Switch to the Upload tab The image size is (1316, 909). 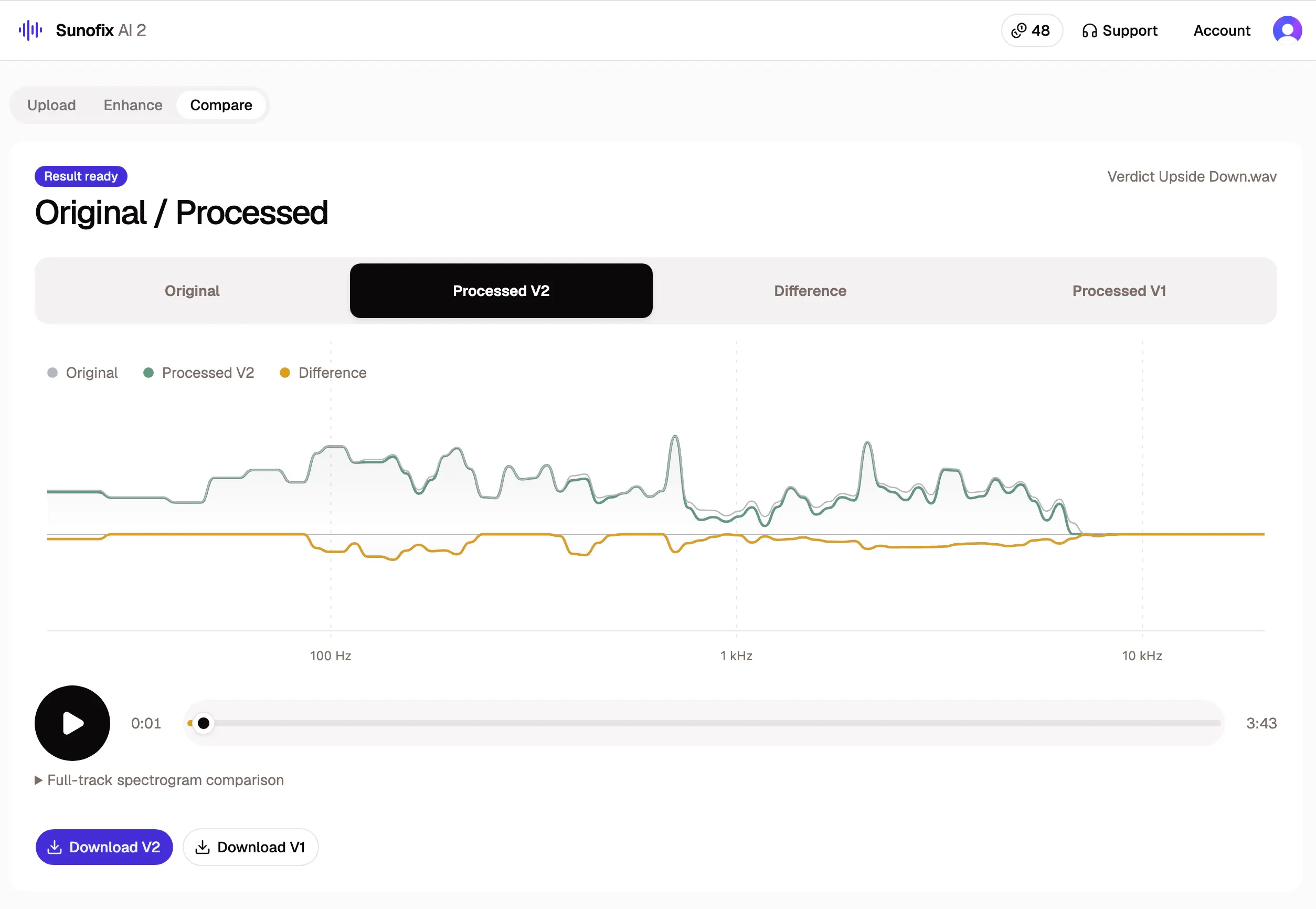pos(51,105)
